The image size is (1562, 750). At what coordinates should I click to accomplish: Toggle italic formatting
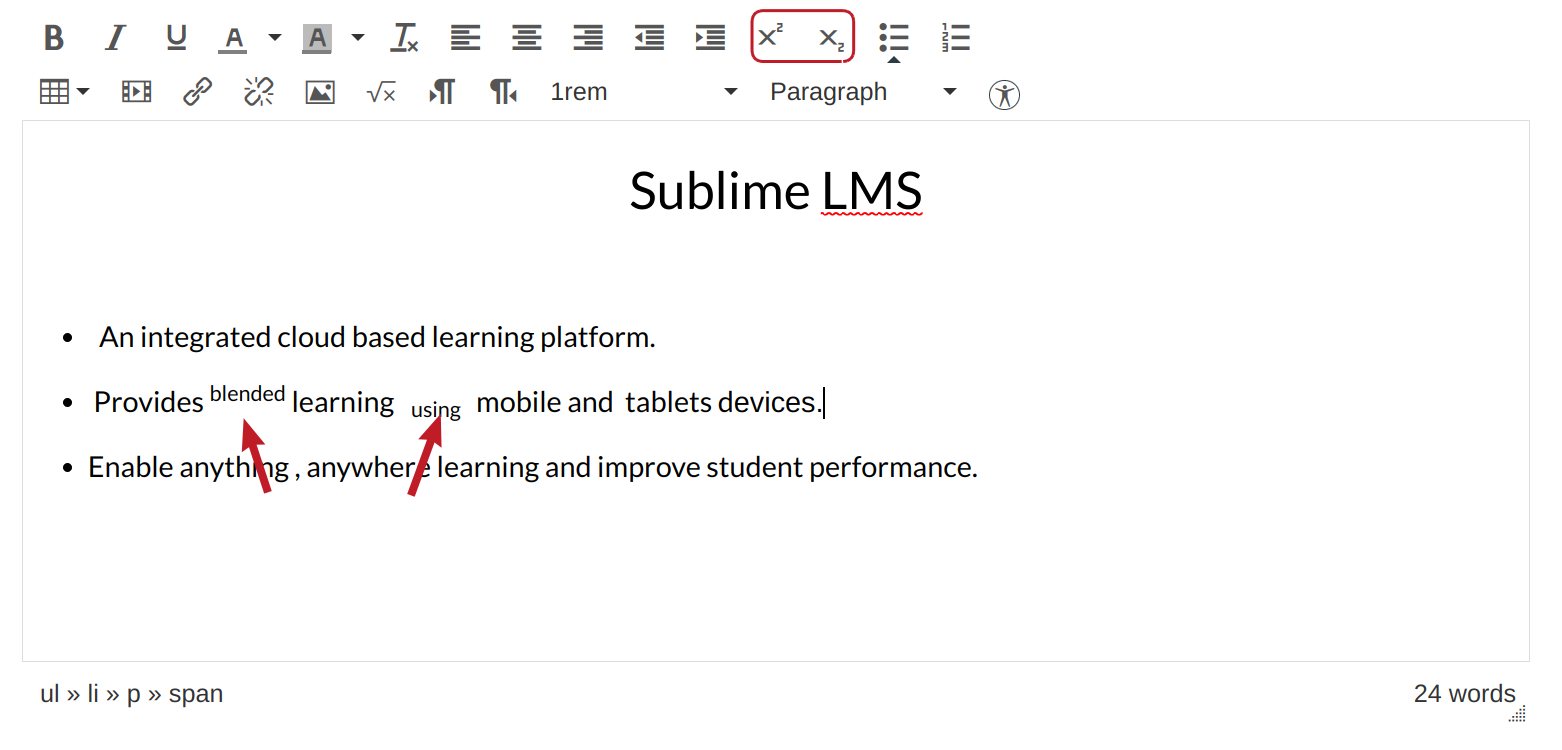pos(115,37)
